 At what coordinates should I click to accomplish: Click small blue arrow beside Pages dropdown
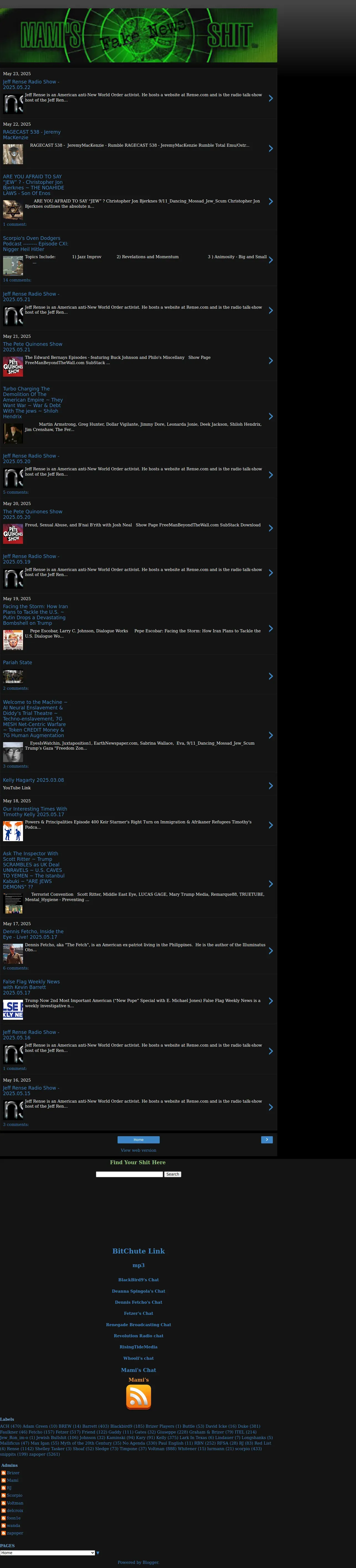point(98,1553)
